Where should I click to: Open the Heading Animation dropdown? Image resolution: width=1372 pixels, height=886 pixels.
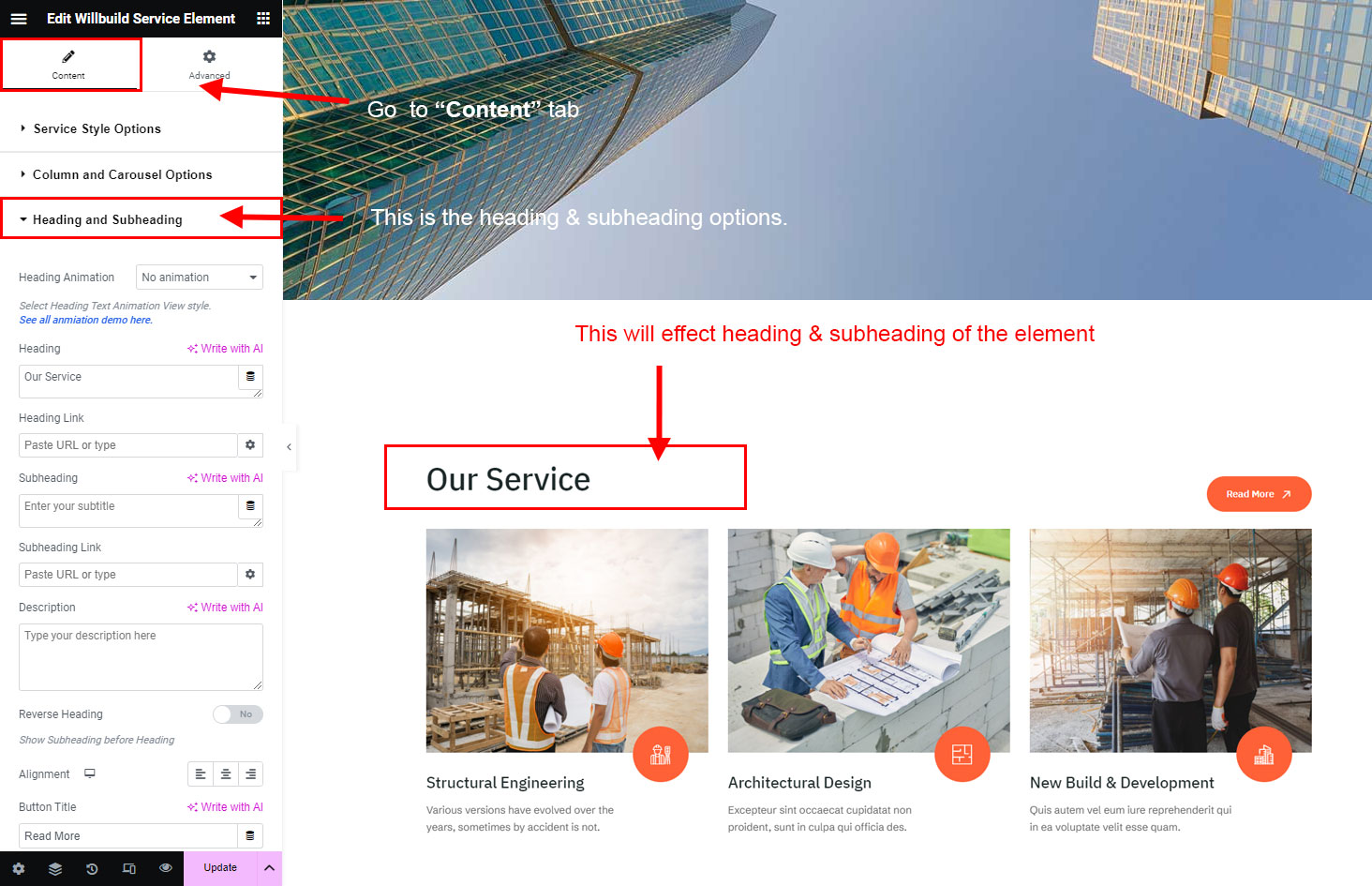click(200, 278)
